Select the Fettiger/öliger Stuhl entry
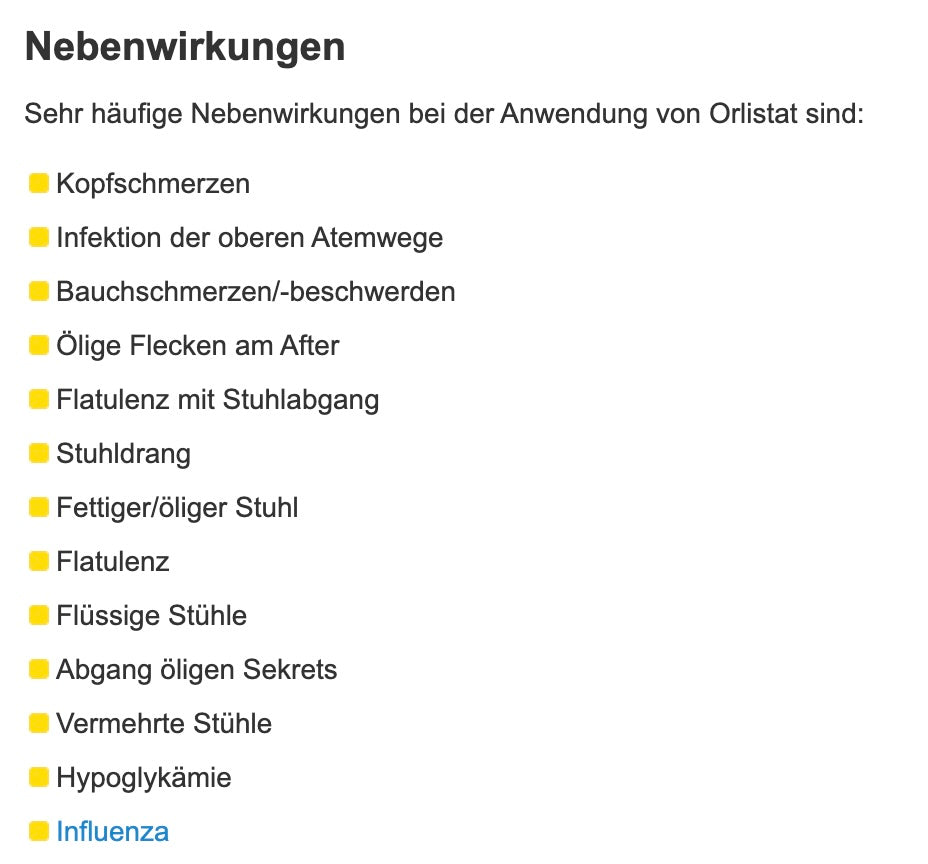This screenshot has height=864, width=928. pos(177,507)
